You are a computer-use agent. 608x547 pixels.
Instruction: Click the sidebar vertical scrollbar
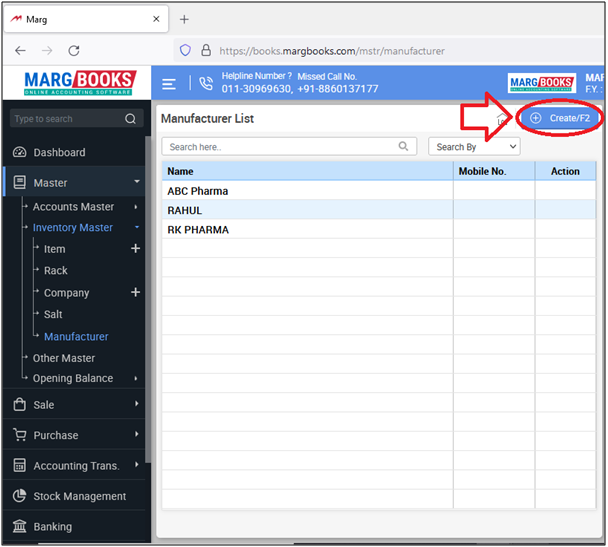(148, 299)
